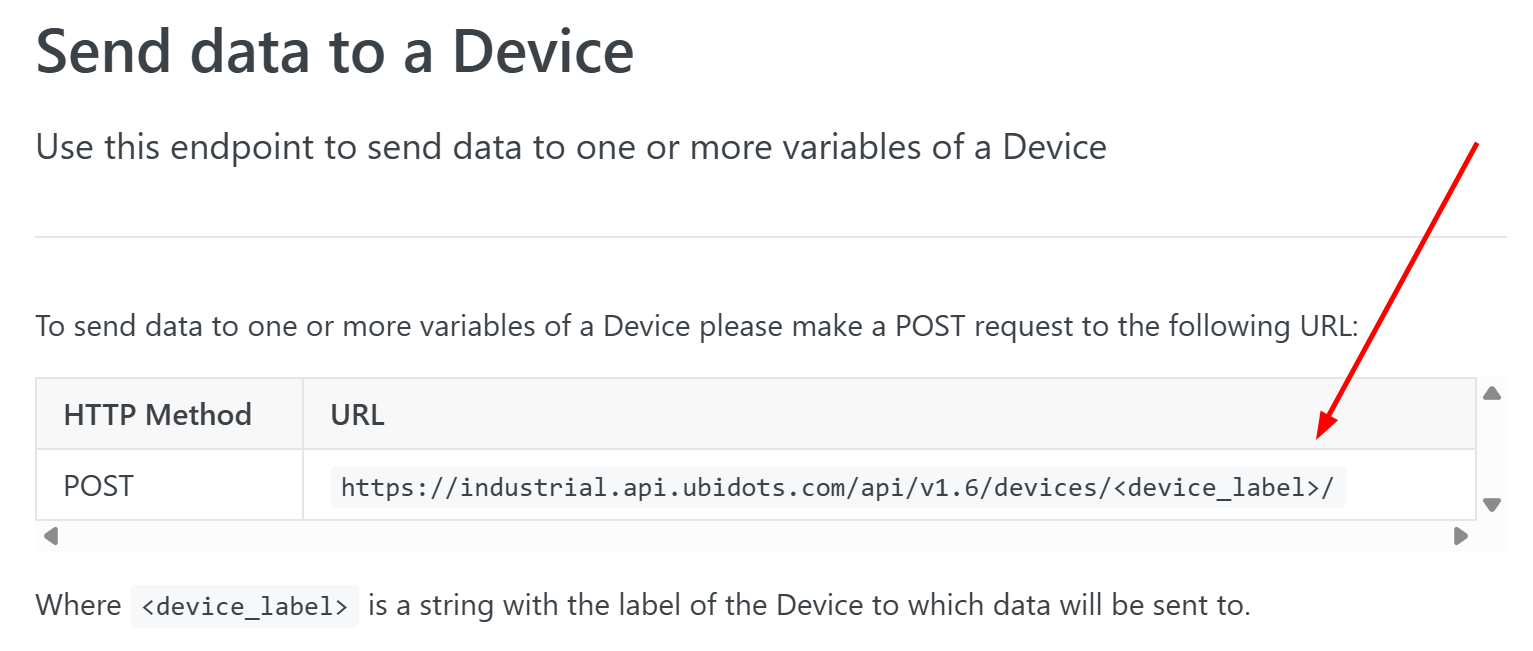This screenshot has width=1533, height=651.
Task: Click the scroll right arrow below the table
Action: tap(1461, 536)
